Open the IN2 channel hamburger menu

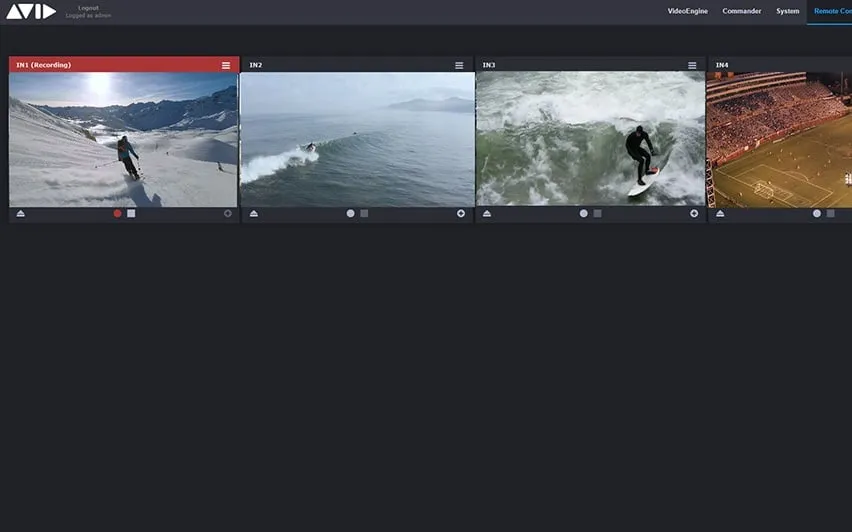tap(459, 65)
